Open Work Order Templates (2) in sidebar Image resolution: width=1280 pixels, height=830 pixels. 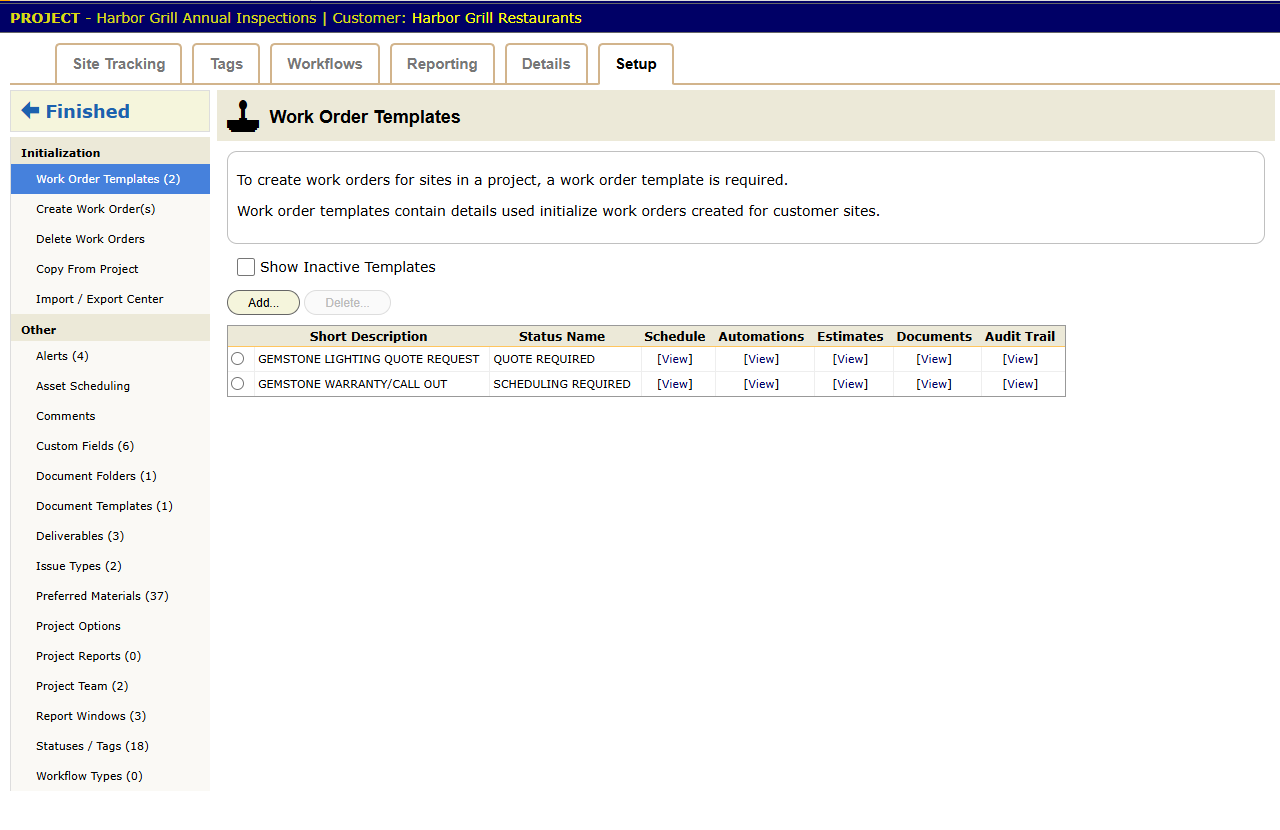click(x=110, y=179)
